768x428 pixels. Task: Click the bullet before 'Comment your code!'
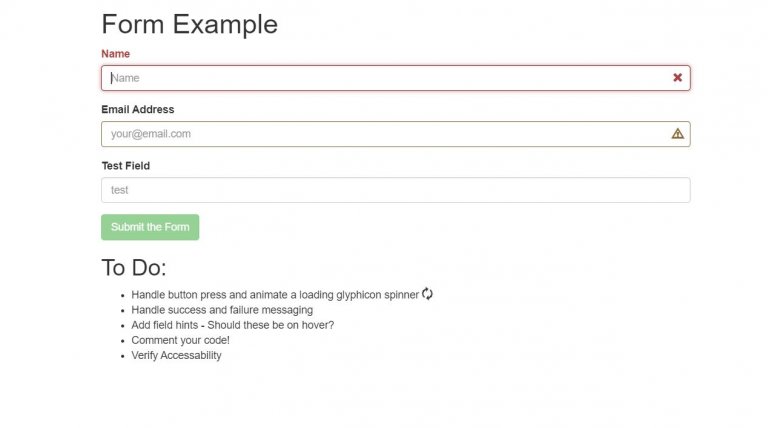click(x=123, y=341)
